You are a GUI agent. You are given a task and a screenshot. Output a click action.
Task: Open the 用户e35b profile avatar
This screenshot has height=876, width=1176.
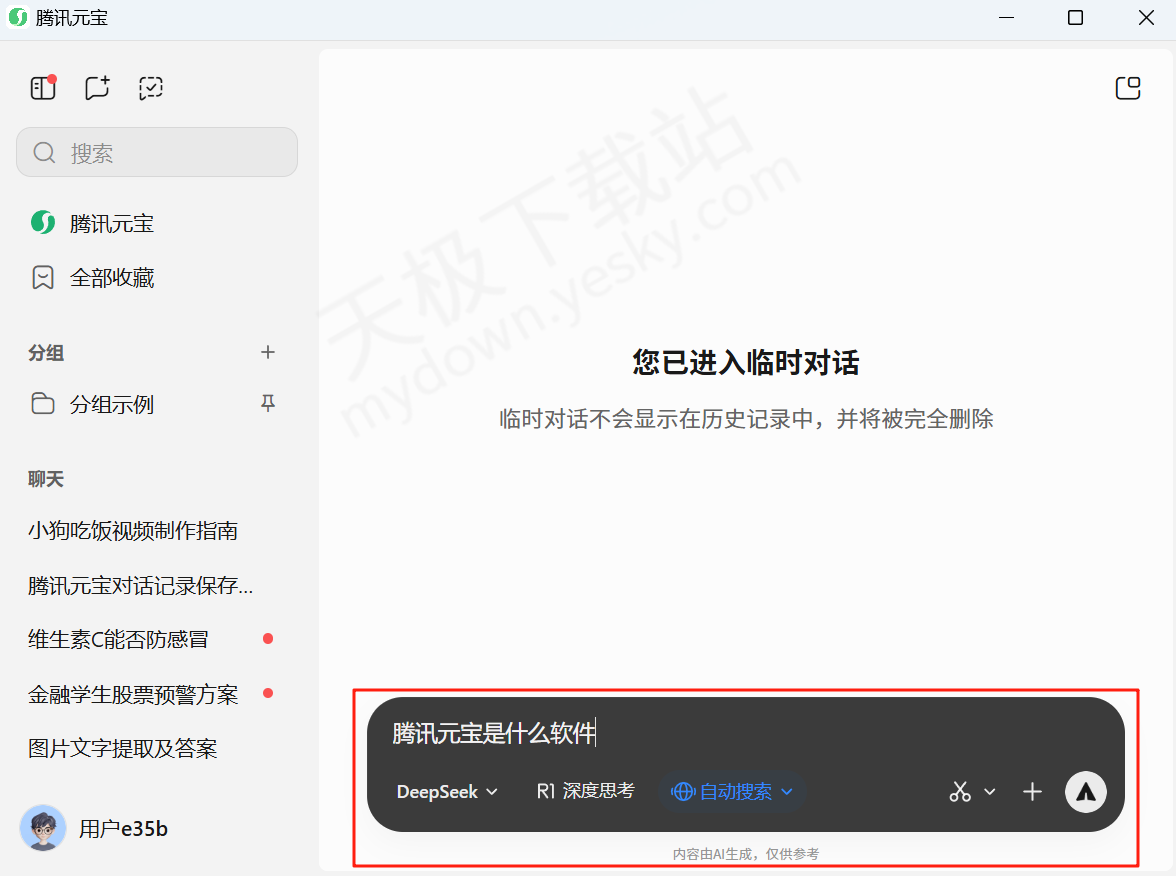click(43, 828)
